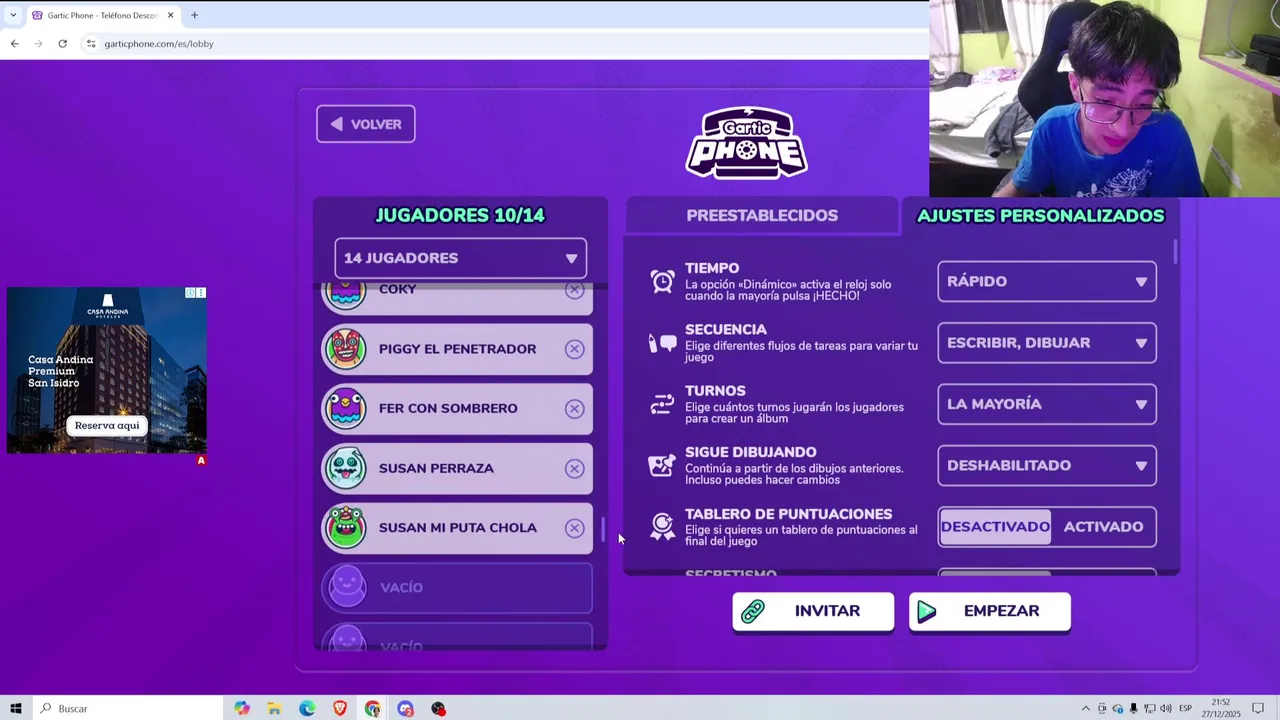
Task: Open volume control in system tray
Action: (x=1166, y=708)
